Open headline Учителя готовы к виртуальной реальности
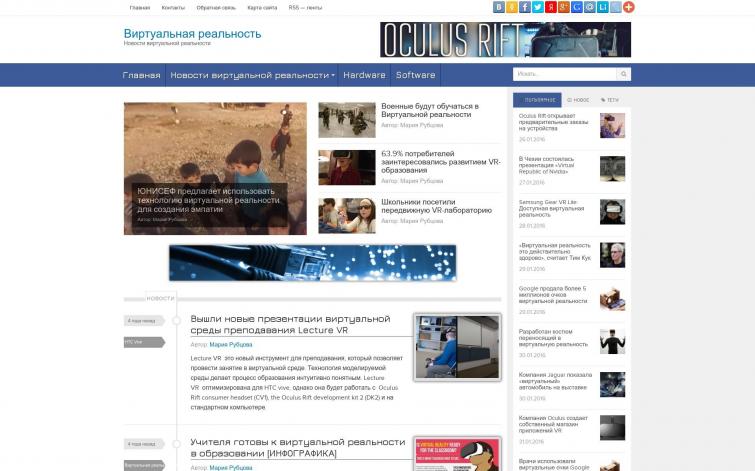Image resolution: width=755 pixels, height=471 pixels. pyautogui.click(x=298, y=448)
